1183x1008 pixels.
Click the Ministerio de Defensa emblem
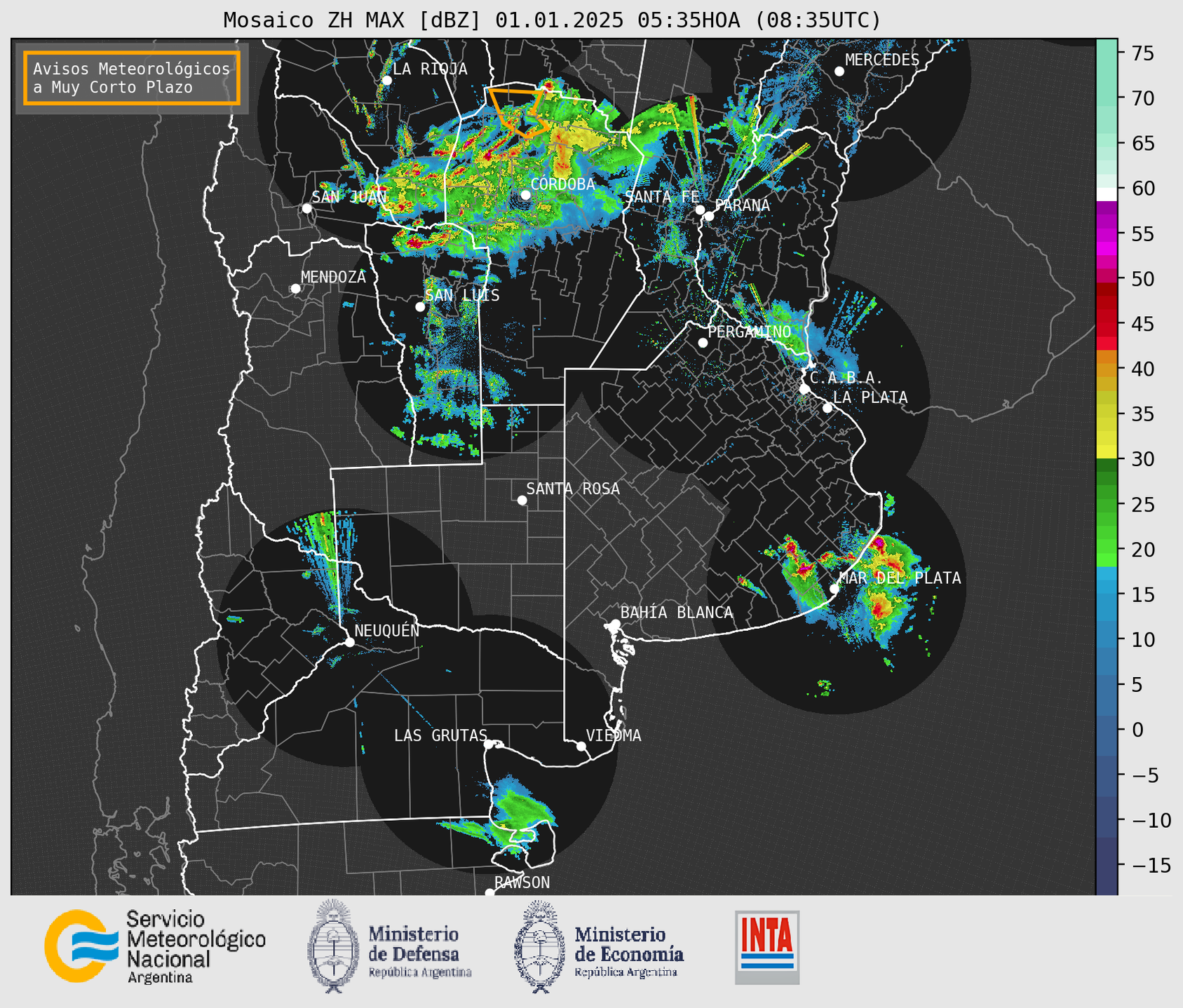point(333,946)
